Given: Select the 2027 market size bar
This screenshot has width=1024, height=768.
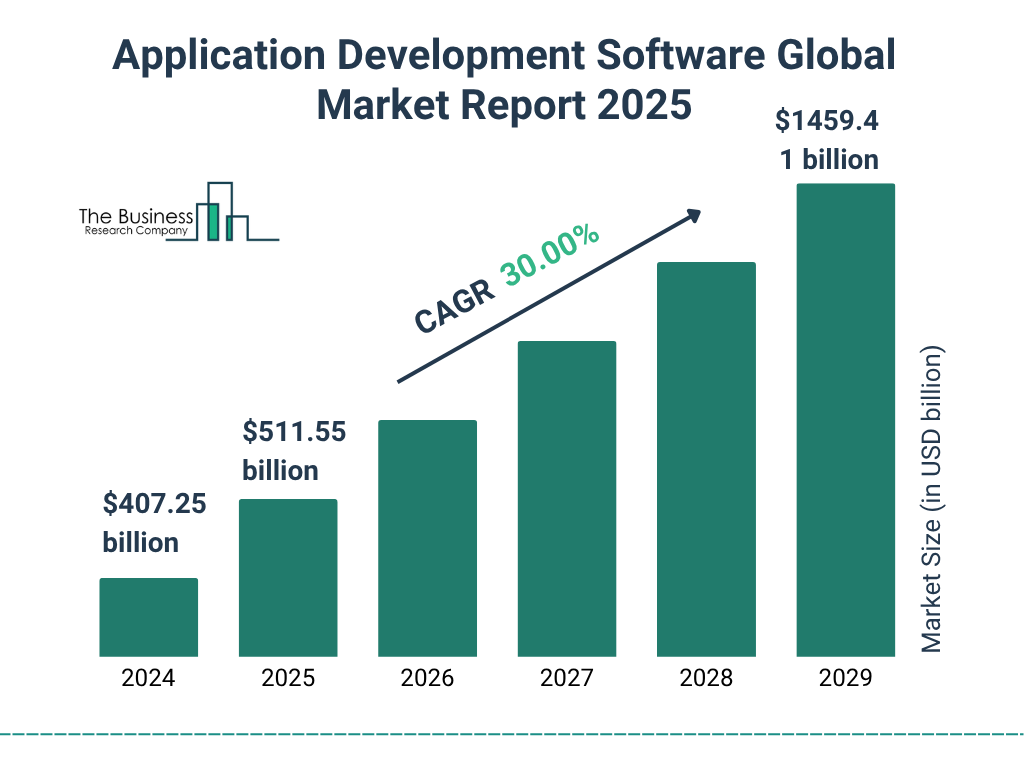Looking at the screenshot, I should [x=566, y=499].
